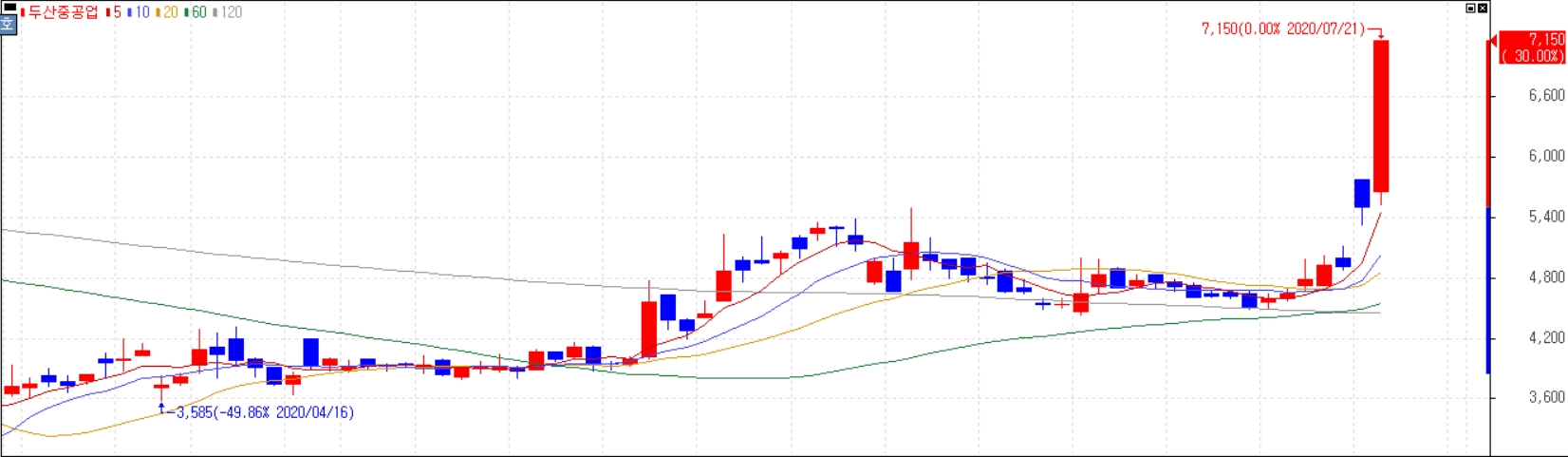The height and width of the screenshot is (457, 1568).
Task: Select the 5-day moving average legend
Action: tap(112, 12)
